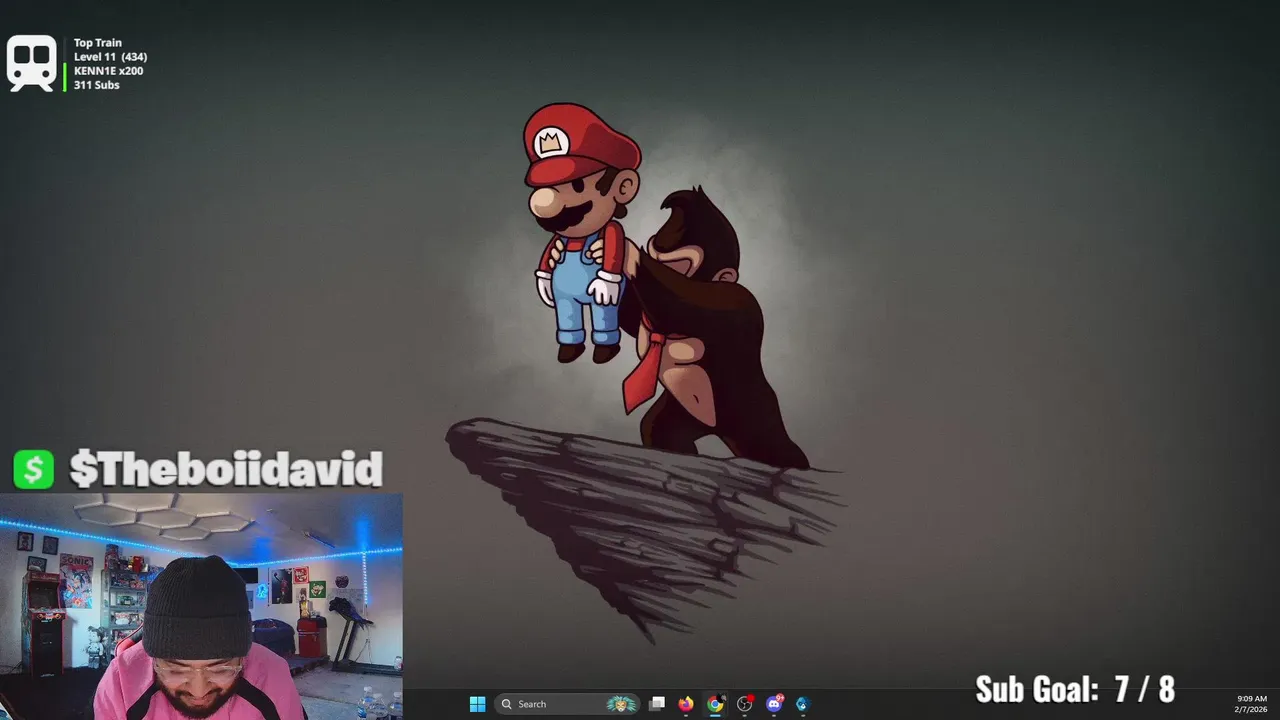Click the webcam feed overlay
Screen dimensions: 1280x720
click(201, 606)
